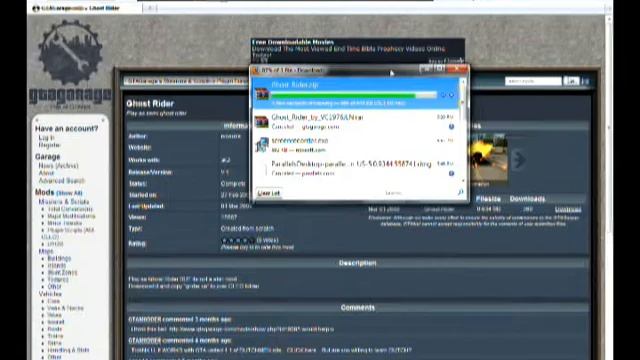
Task: Show next screenshot with the arrow
Action: (x=518, y=159)
